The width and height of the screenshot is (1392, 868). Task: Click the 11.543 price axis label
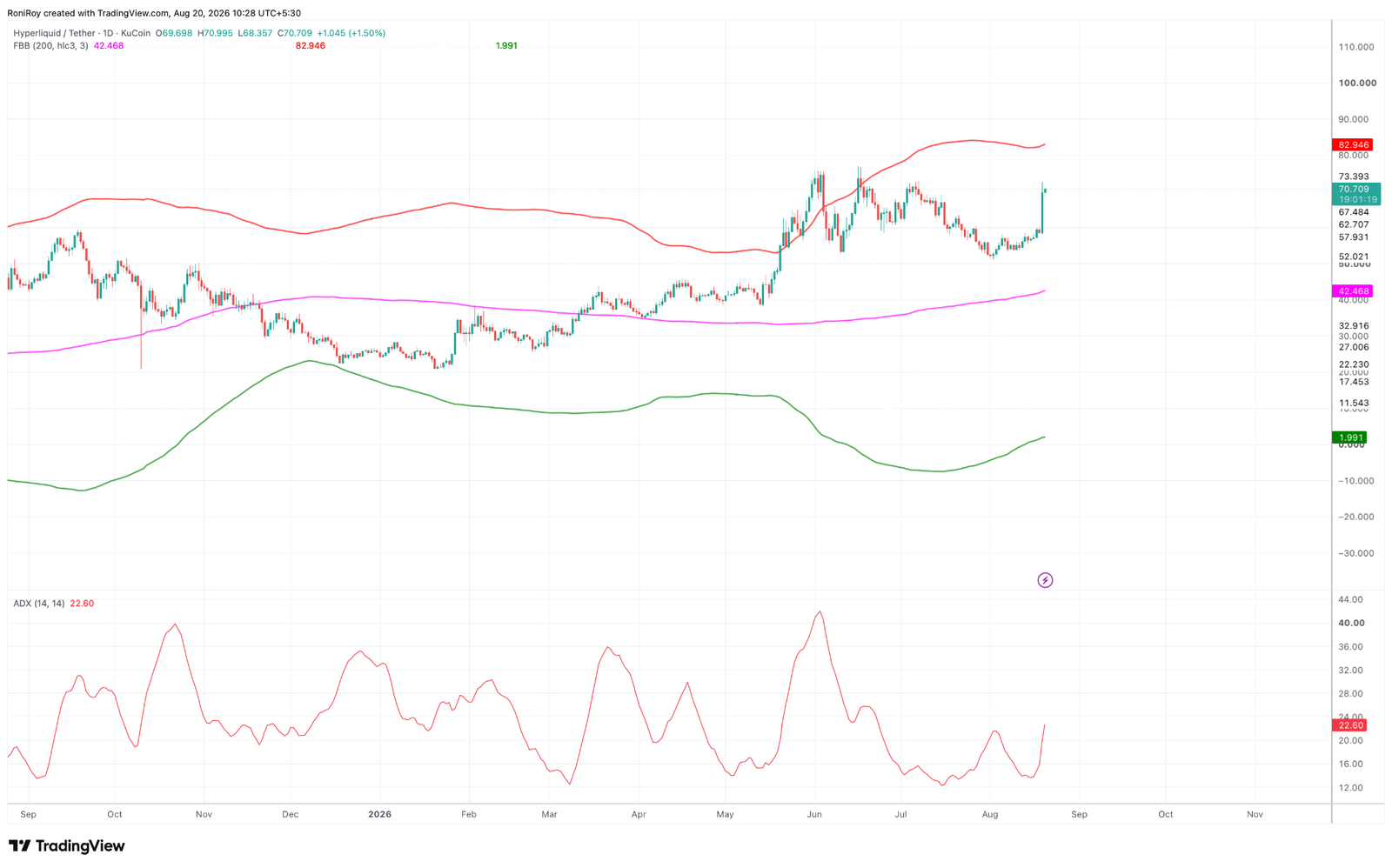tap(1354, 403)
